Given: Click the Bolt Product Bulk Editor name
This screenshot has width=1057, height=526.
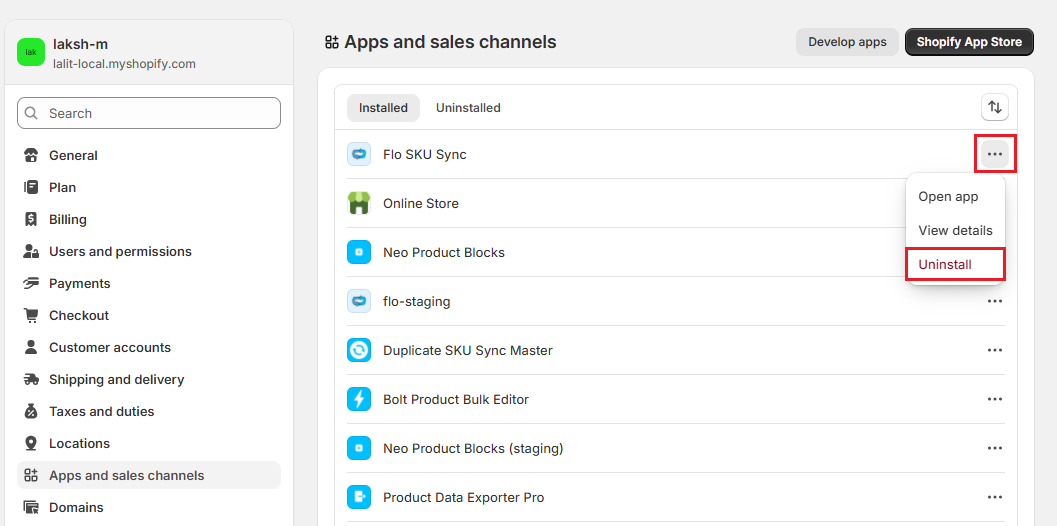Looking at the screenshot, I should point(456,399).
